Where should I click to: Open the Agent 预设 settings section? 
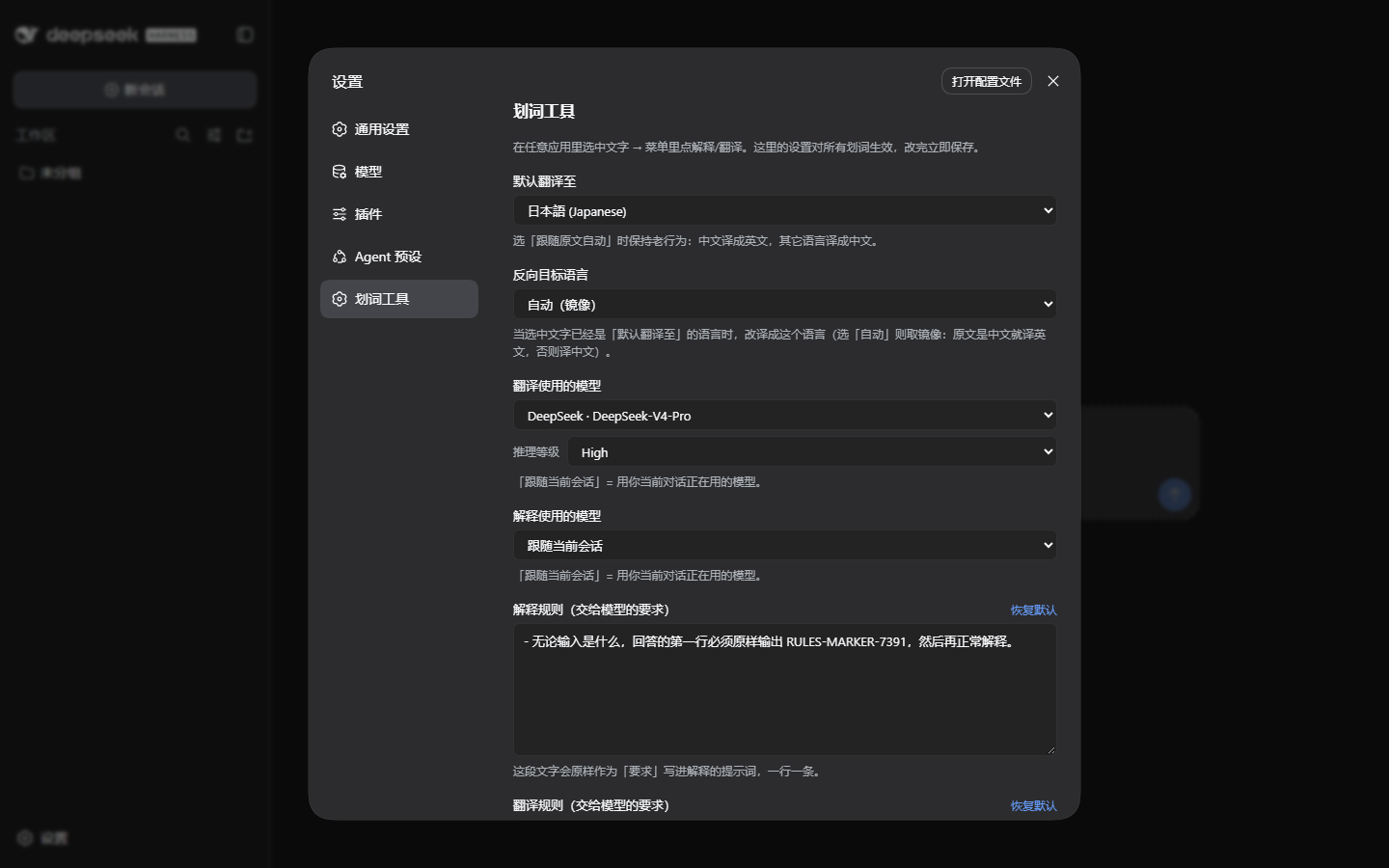[398, 257]
